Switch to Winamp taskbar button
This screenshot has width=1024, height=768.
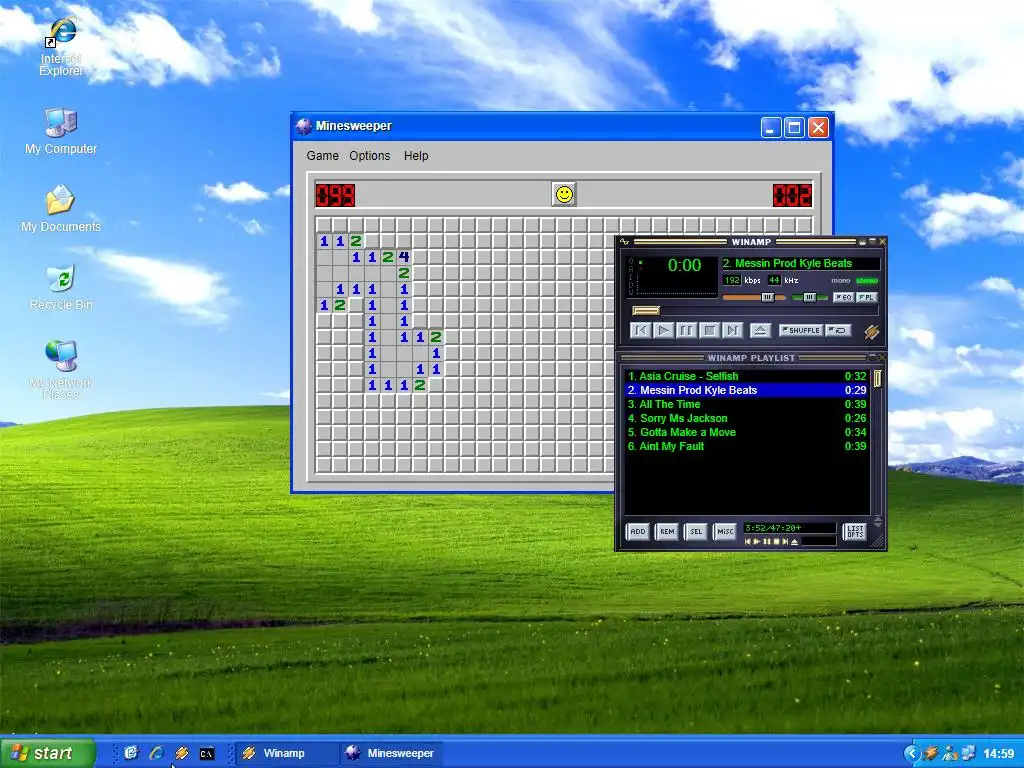coord(285,754)
